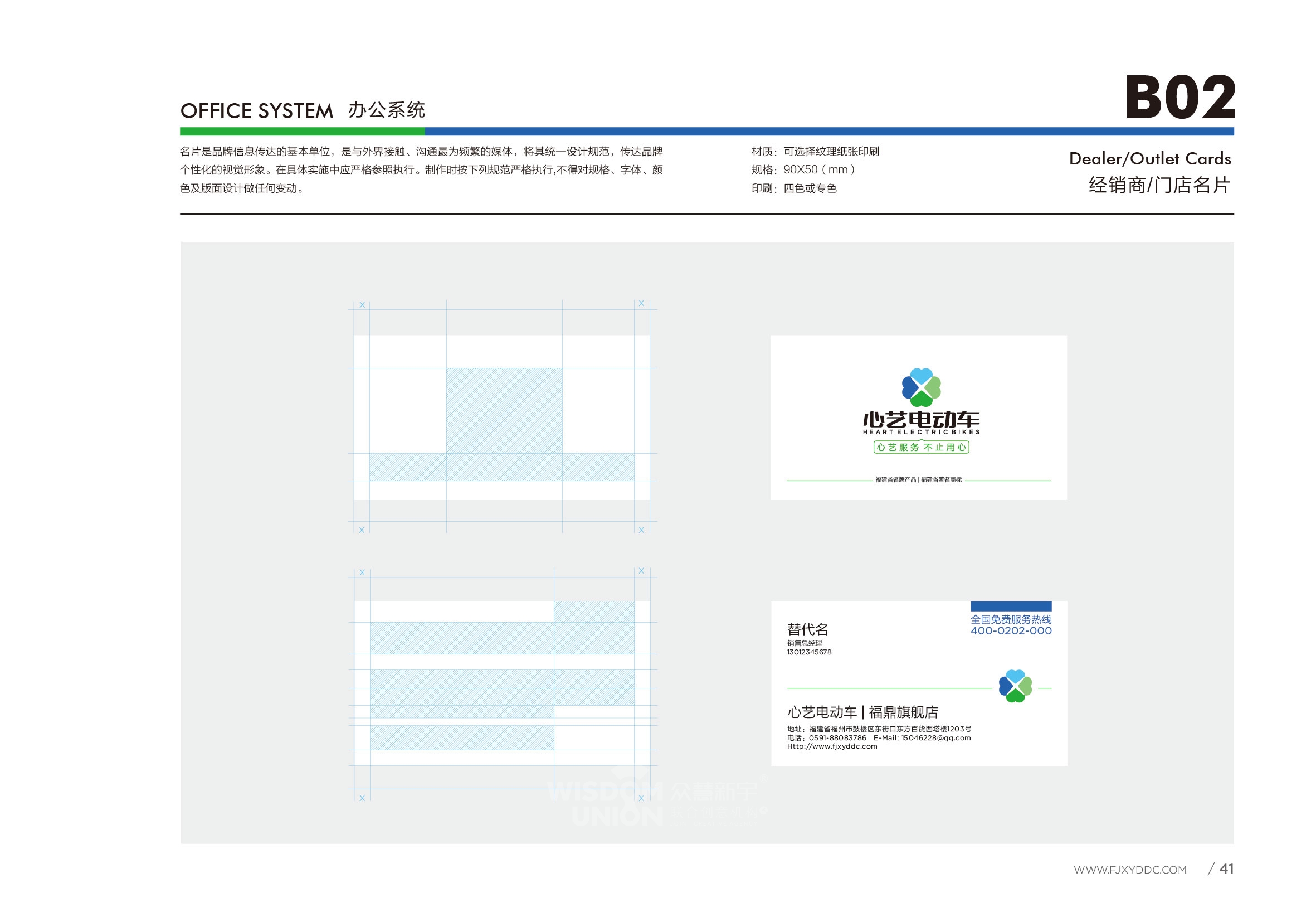This screenshot has width=1316, height=922.
Task: Click 全国免费服务热线 label
Action: tap(1011, 619)
